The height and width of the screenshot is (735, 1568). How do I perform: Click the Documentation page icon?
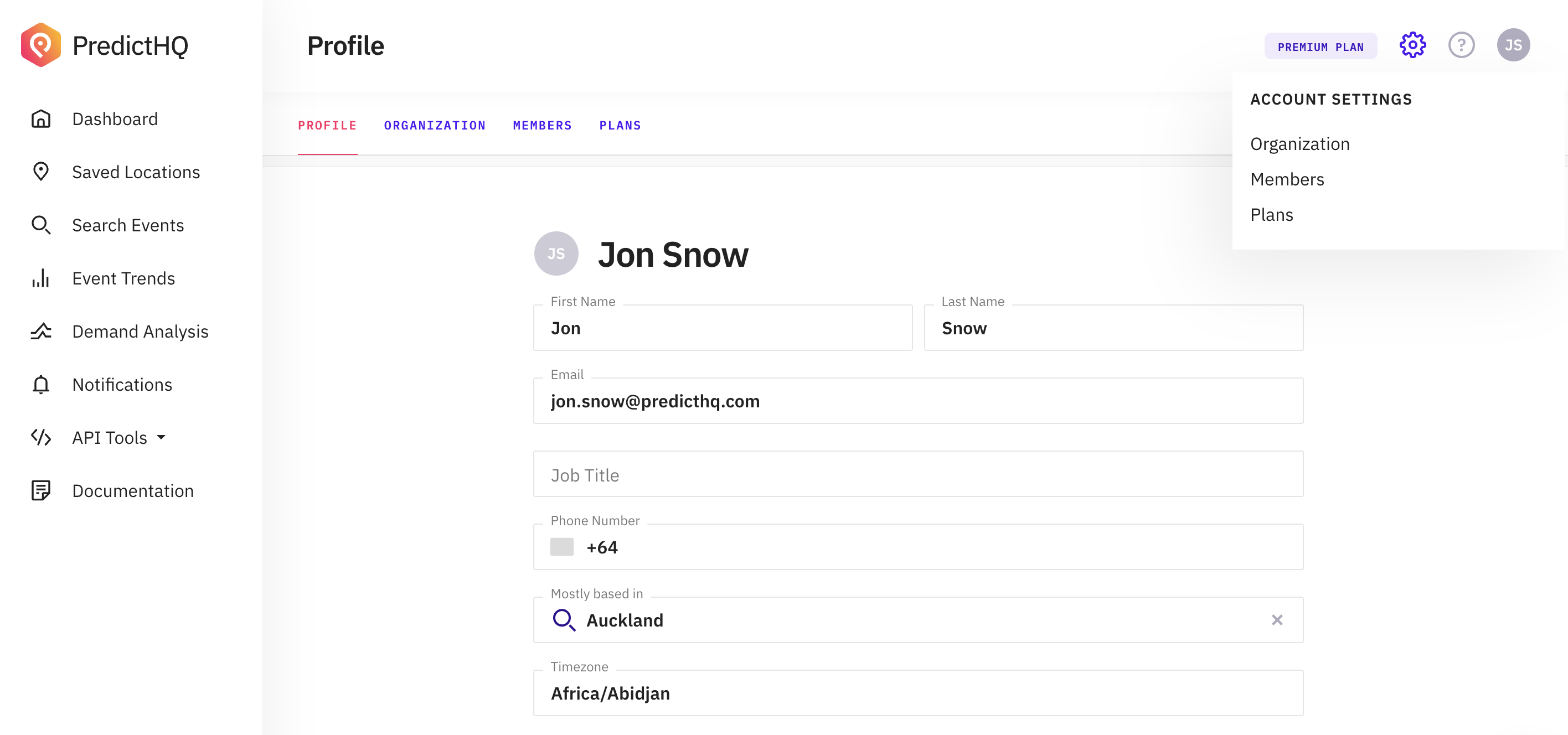41,491
